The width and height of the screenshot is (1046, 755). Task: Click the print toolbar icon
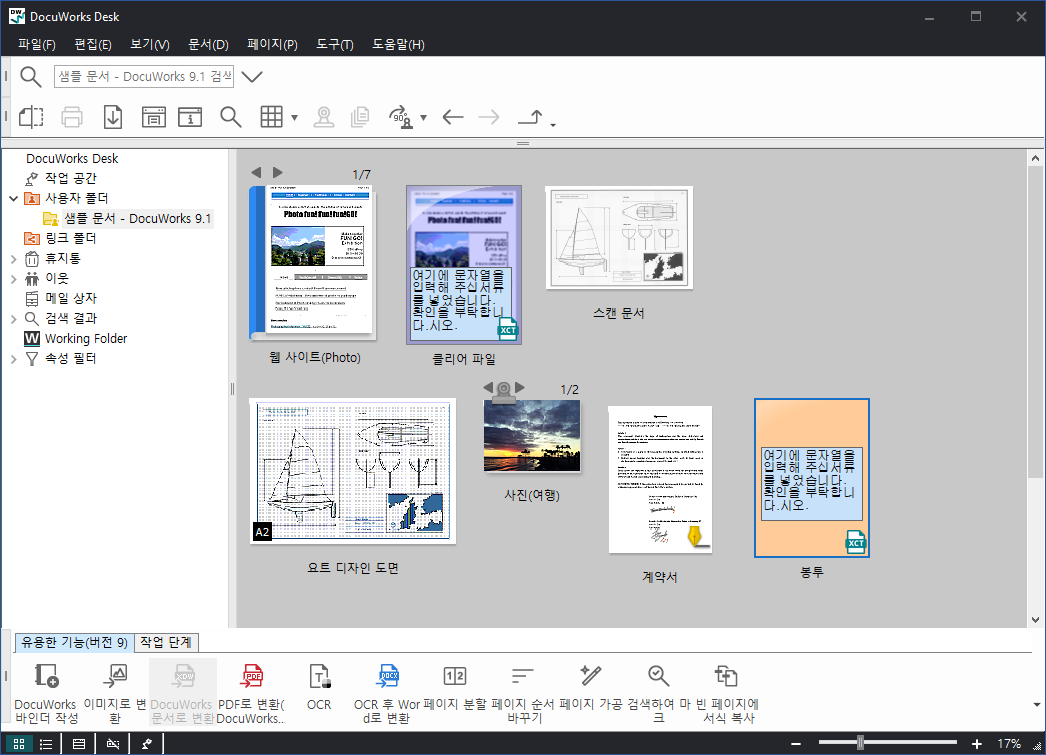click(x=72, y=117)
